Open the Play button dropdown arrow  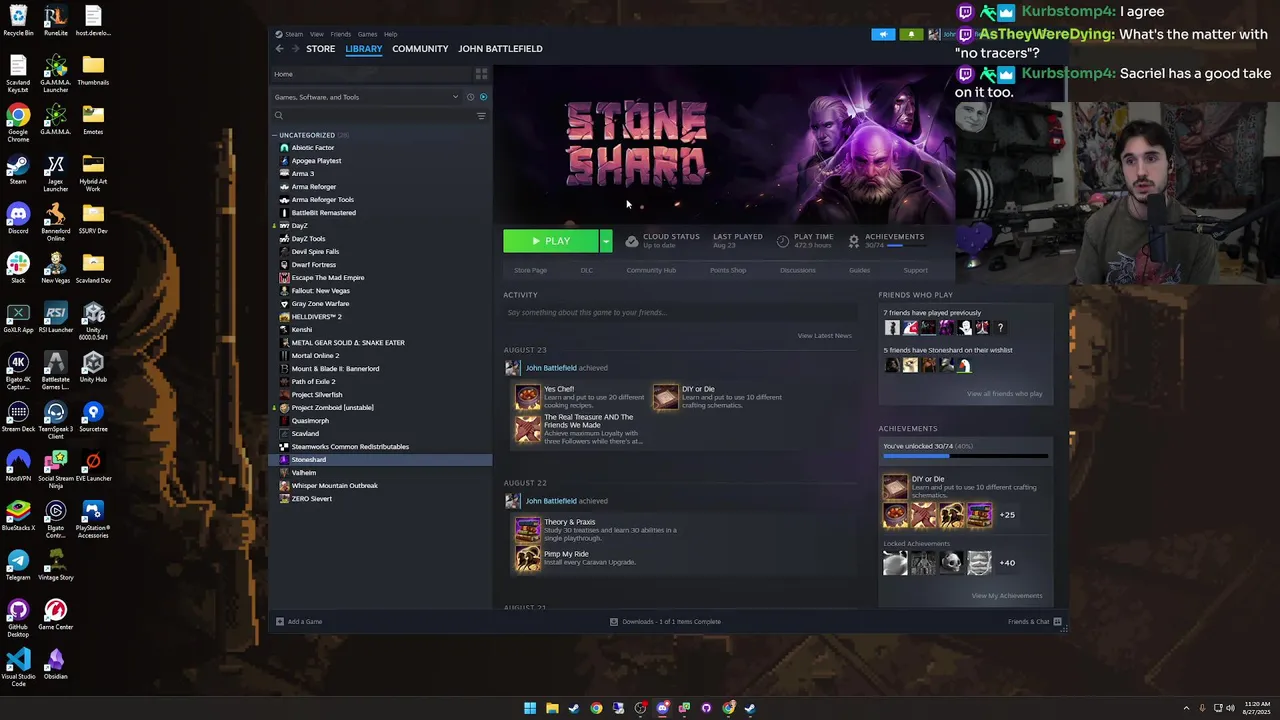[605, 241]
